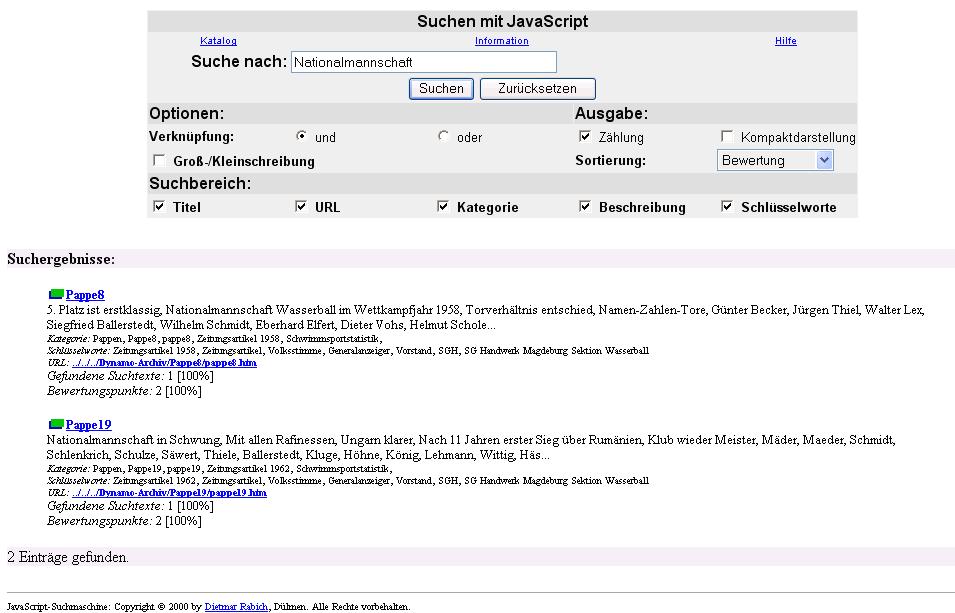
Task: Select the 'und' radio button
Action: tap(301, 137)
